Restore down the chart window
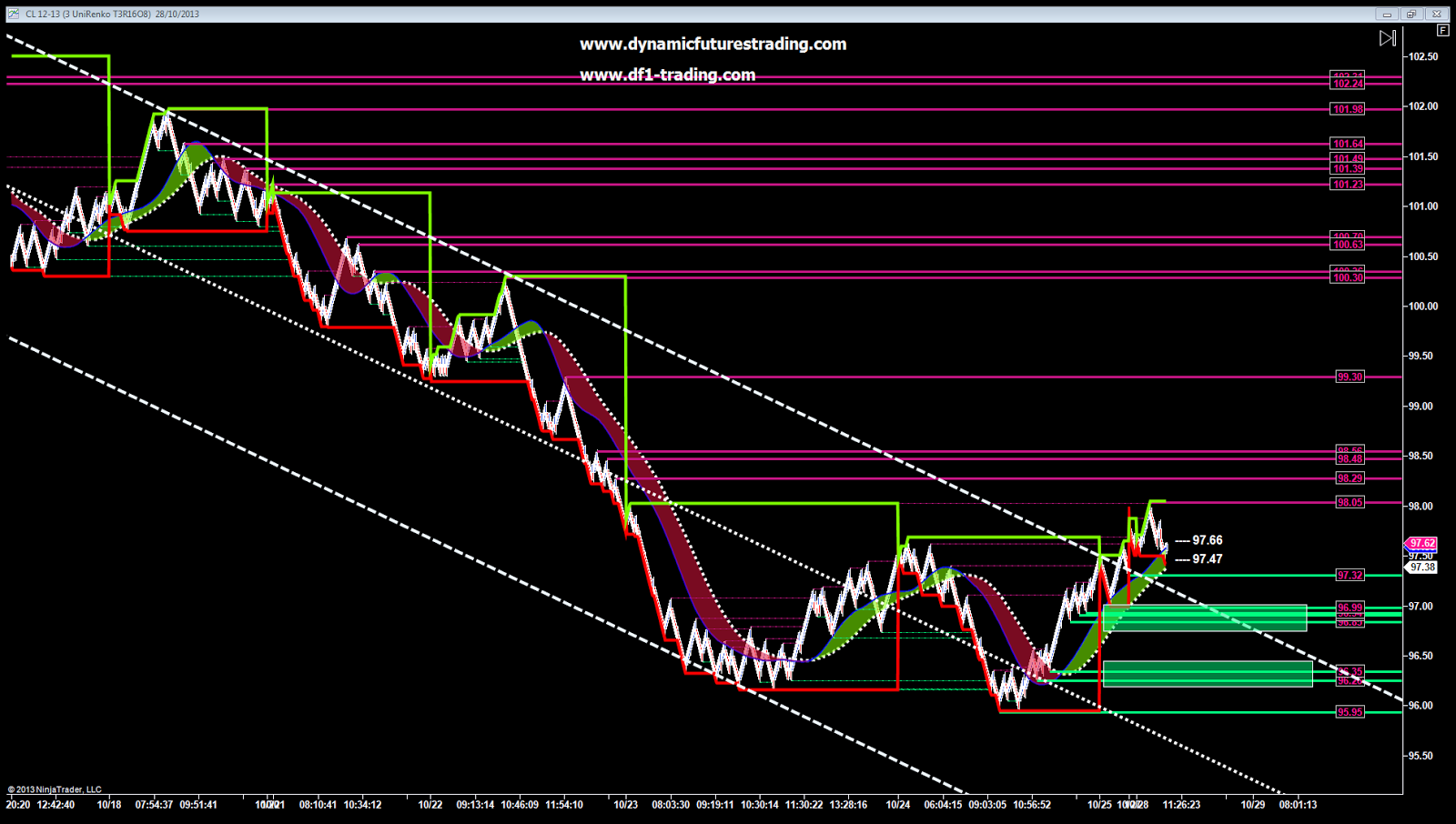This screenshot has height=824, width=1456. 1411,14
